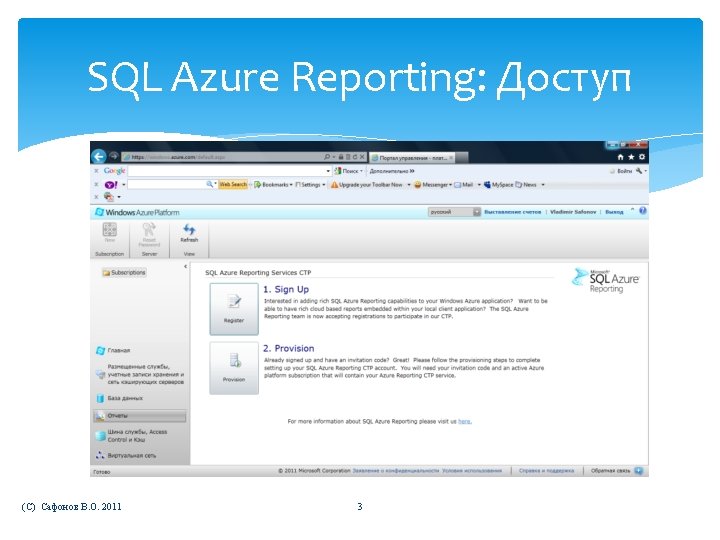Close the Yahoo toolbar with its X
720x540 pixels.
(96, 185)
